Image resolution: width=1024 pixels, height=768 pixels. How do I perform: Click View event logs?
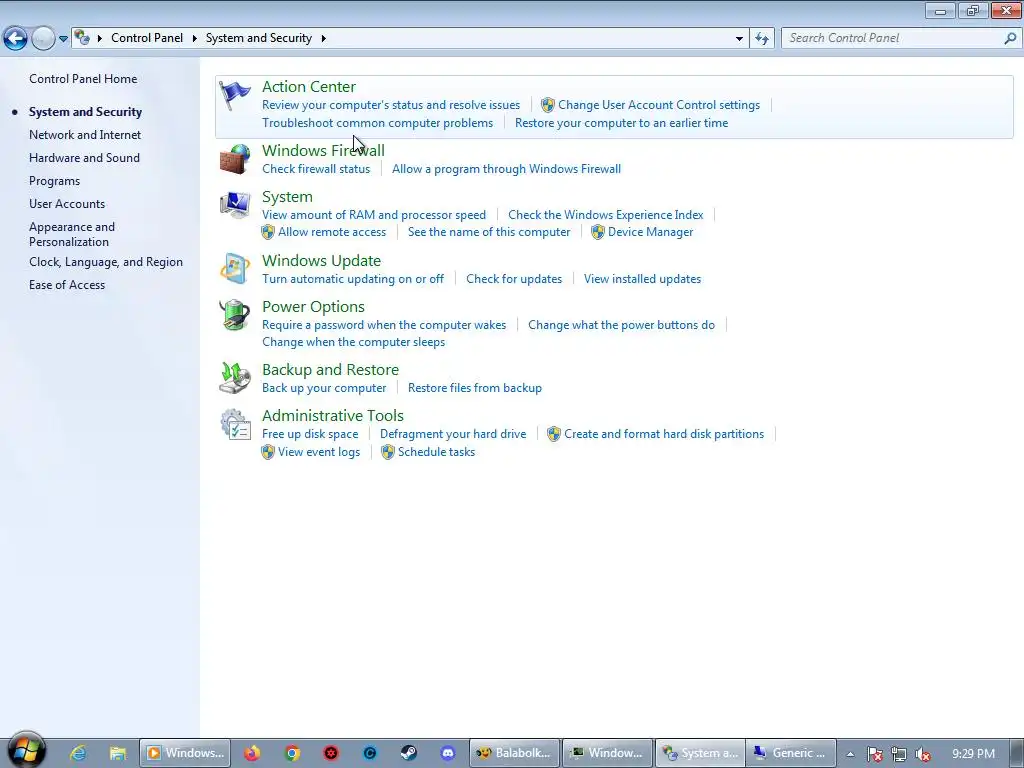pyautogui.click(x=319, y=452)
